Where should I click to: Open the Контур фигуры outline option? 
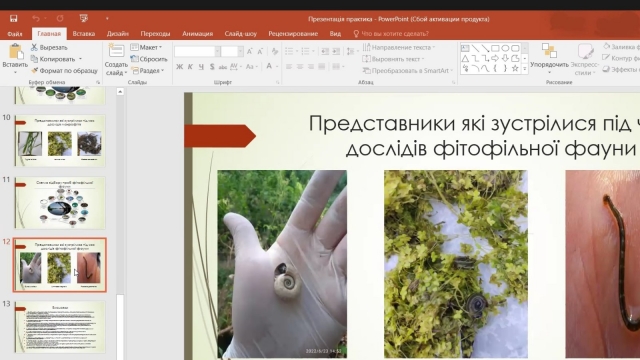(621, 58)
